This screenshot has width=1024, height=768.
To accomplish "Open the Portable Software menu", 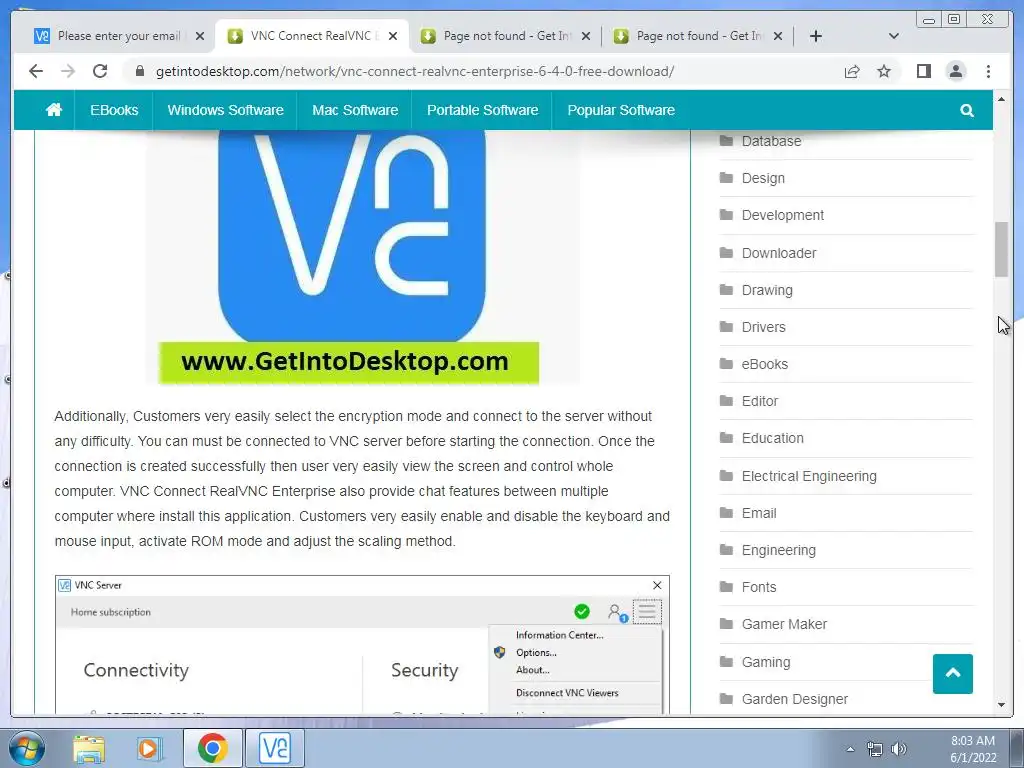I will click(483, 110).
